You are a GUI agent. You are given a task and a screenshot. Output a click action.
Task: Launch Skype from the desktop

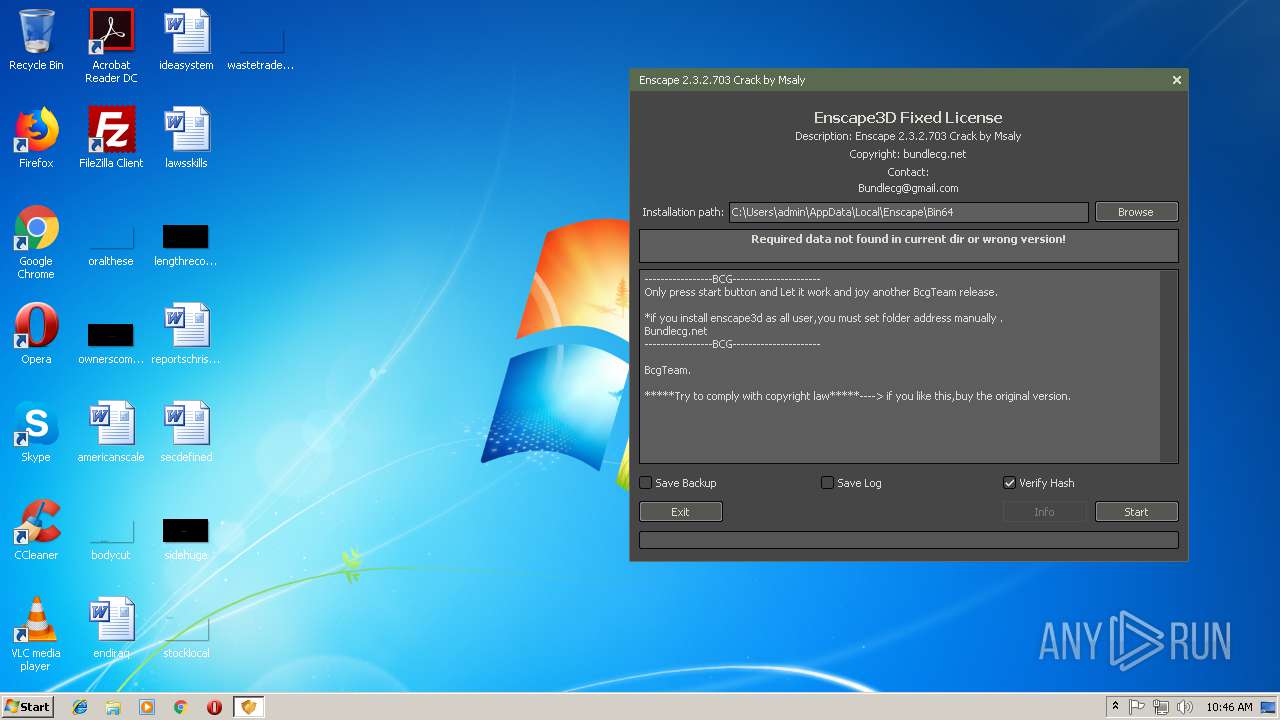(x=36, y=432)
